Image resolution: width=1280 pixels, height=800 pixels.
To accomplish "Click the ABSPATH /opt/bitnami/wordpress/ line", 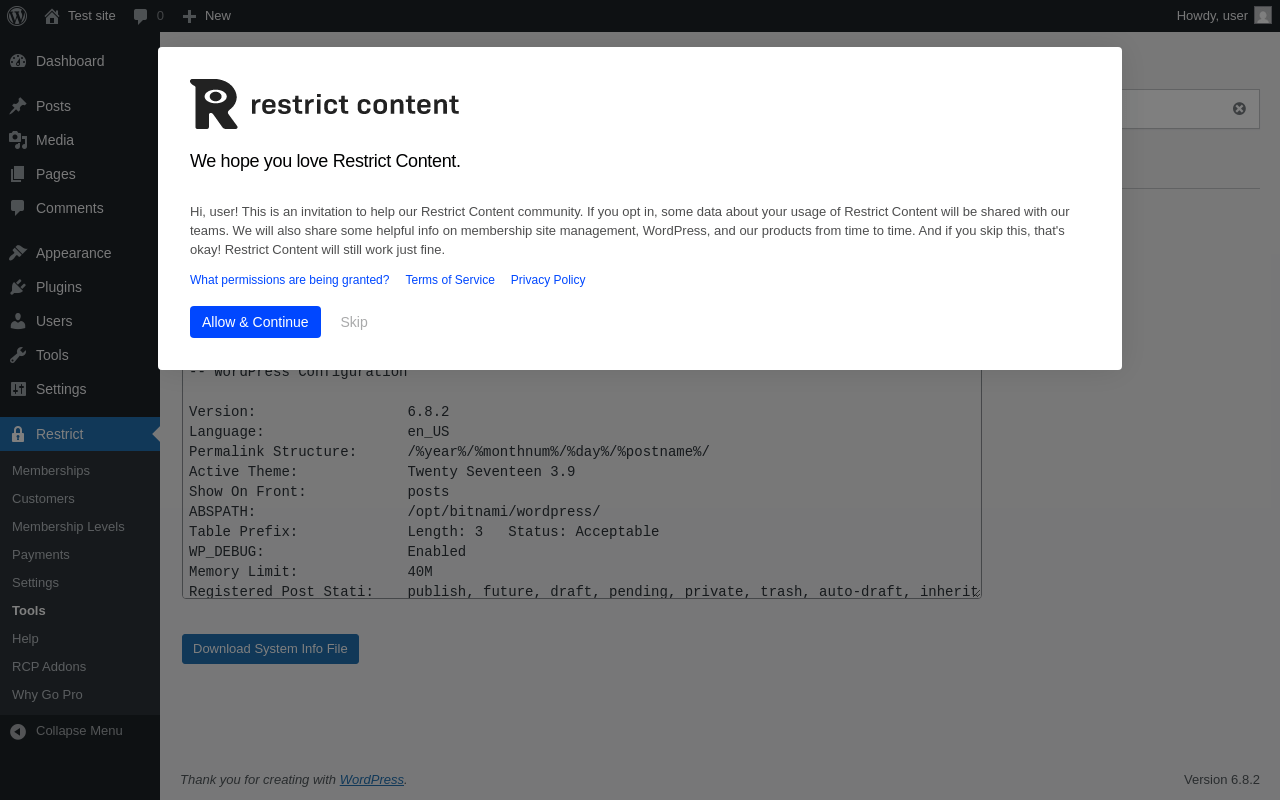I will (x=395, y=512).
